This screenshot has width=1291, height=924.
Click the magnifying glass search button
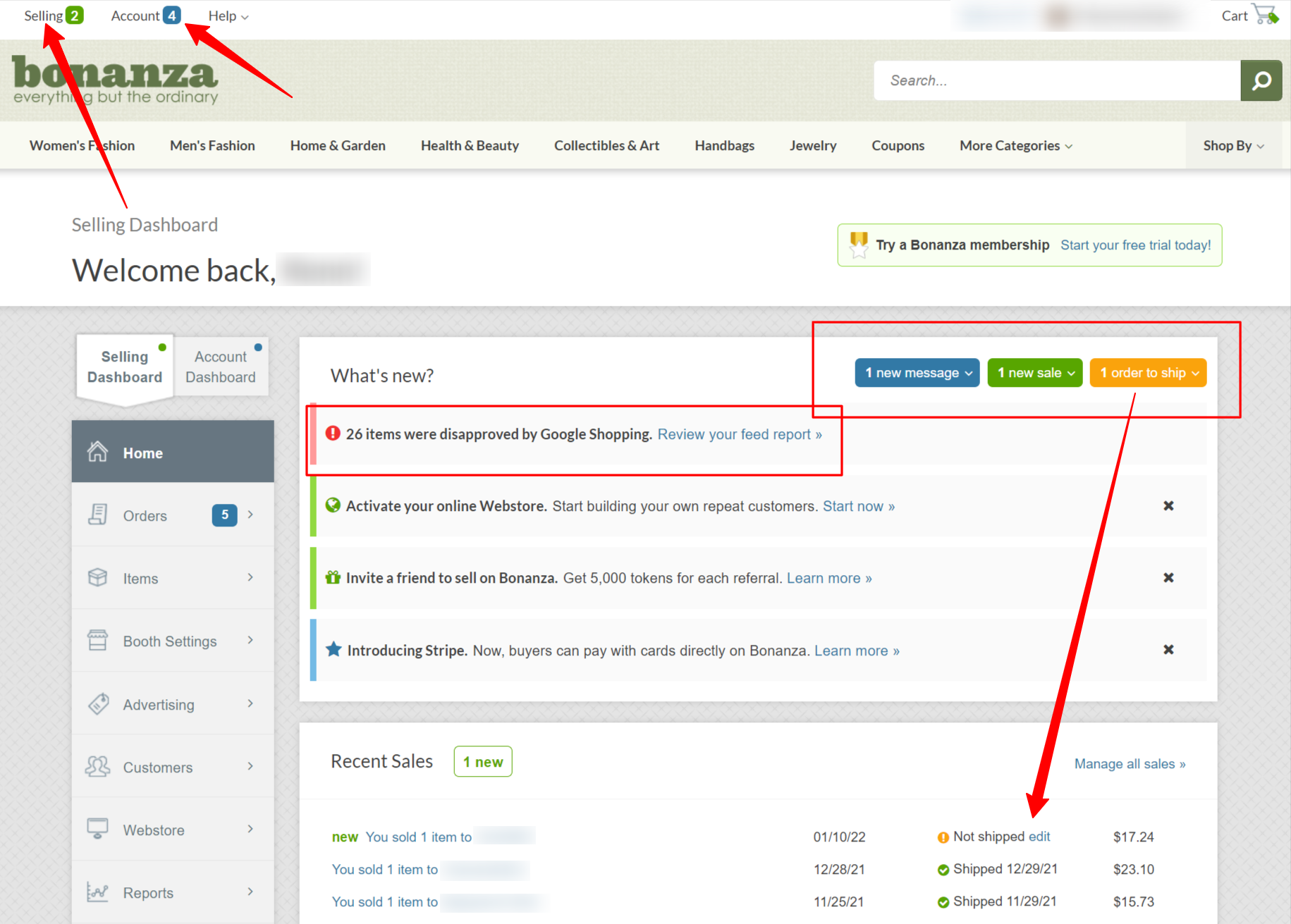coord(1261,81)
